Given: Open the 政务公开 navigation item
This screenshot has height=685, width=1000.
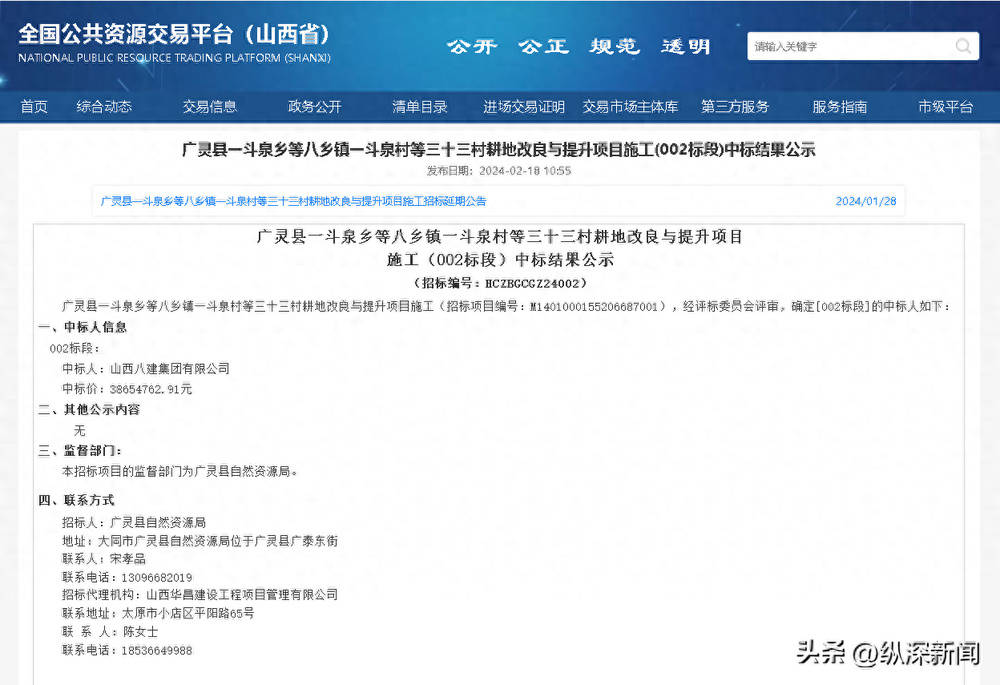Looking at the screenshot, I should (x=315, y=106).
